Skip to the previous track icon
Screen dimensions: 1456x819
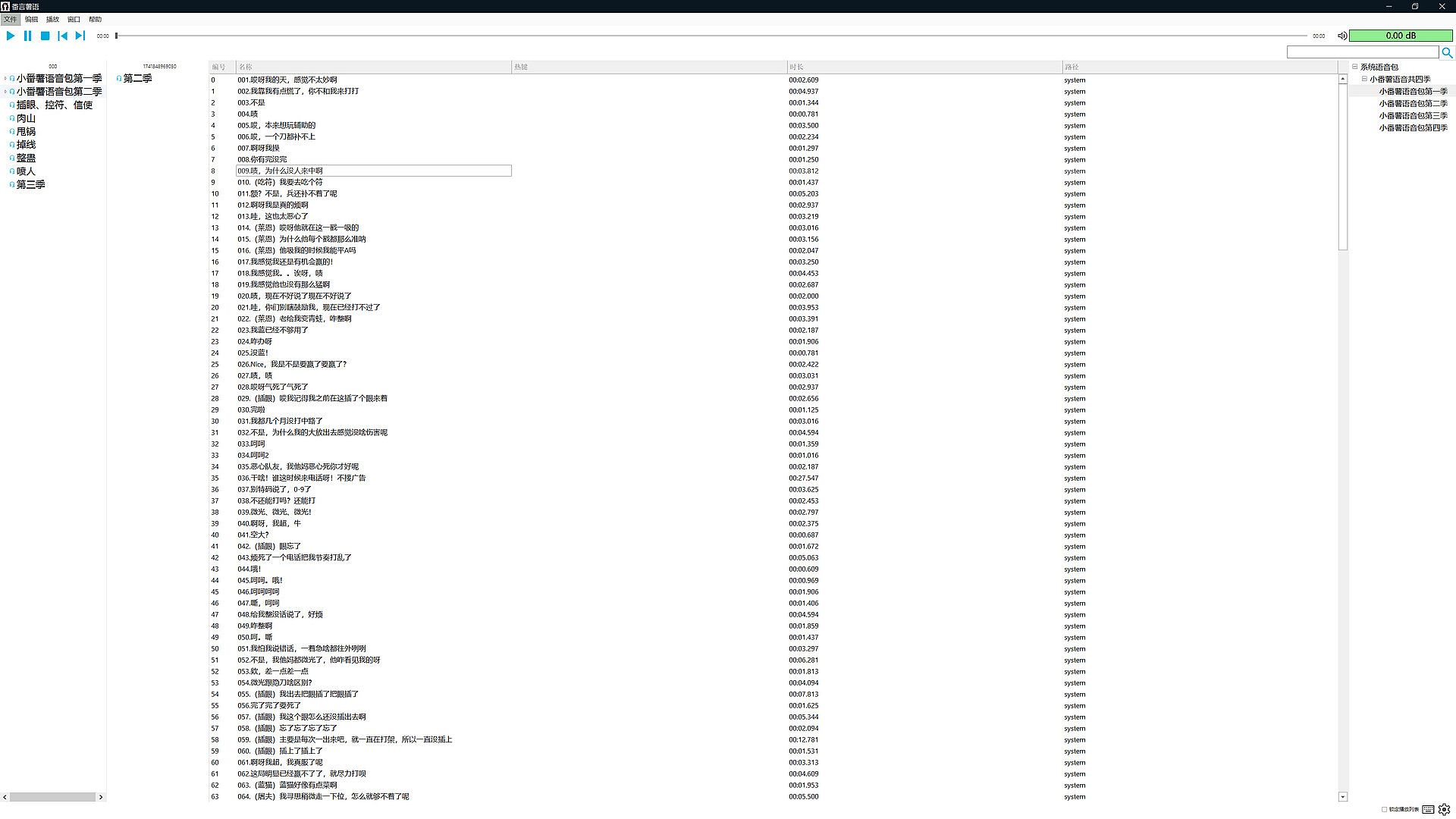pos(62,36)
